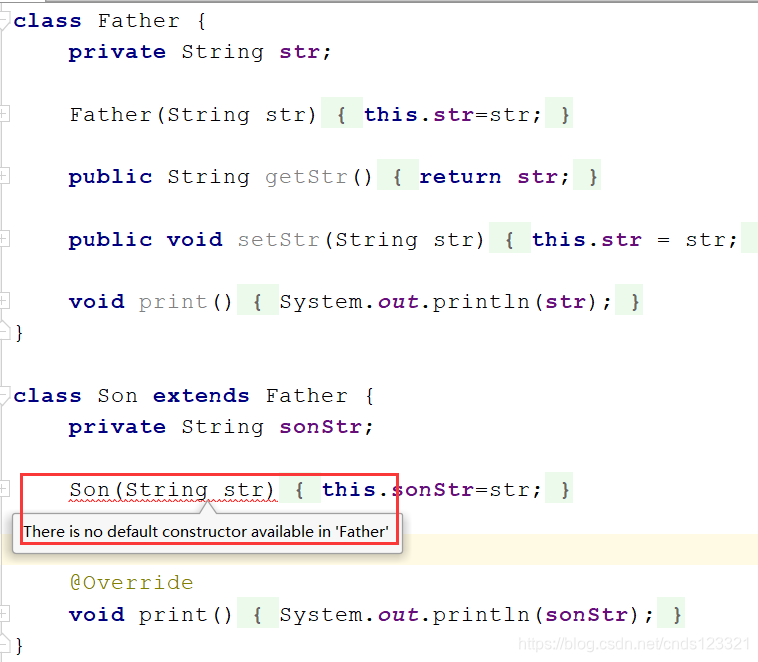Click the fold end marker at Son's closing brace

point(5,645)
